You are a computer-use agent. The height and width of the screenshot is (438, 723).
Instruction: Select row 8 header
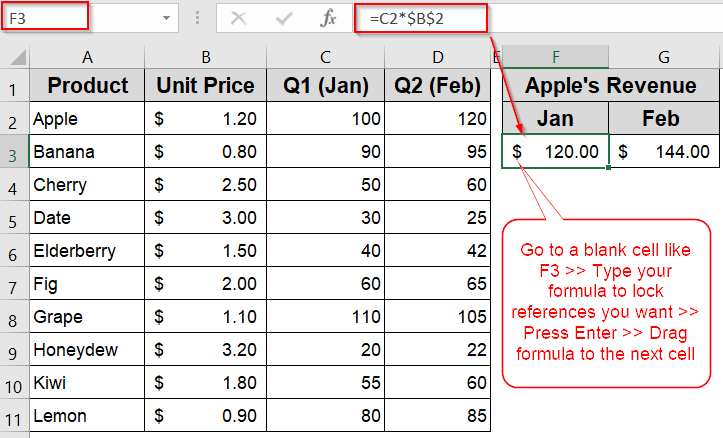coord(14,316)
